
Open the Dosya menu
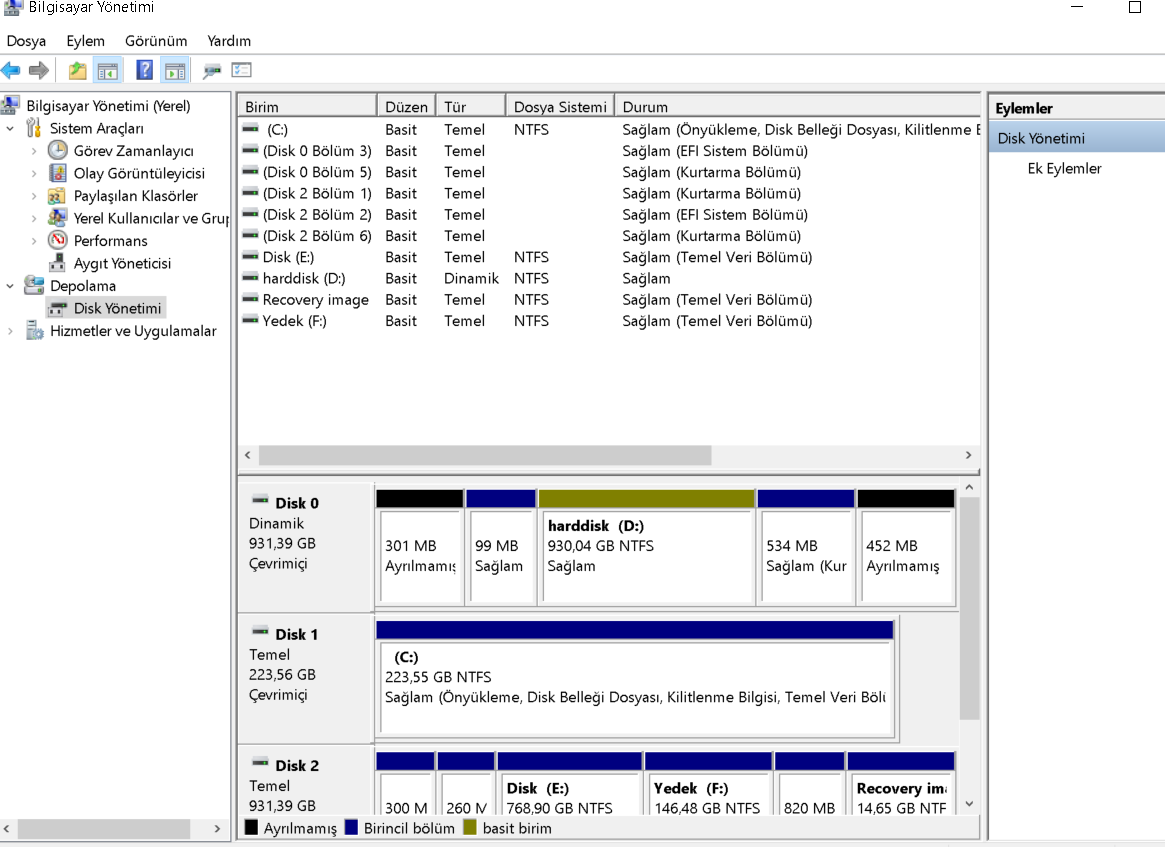click(26, 41)
